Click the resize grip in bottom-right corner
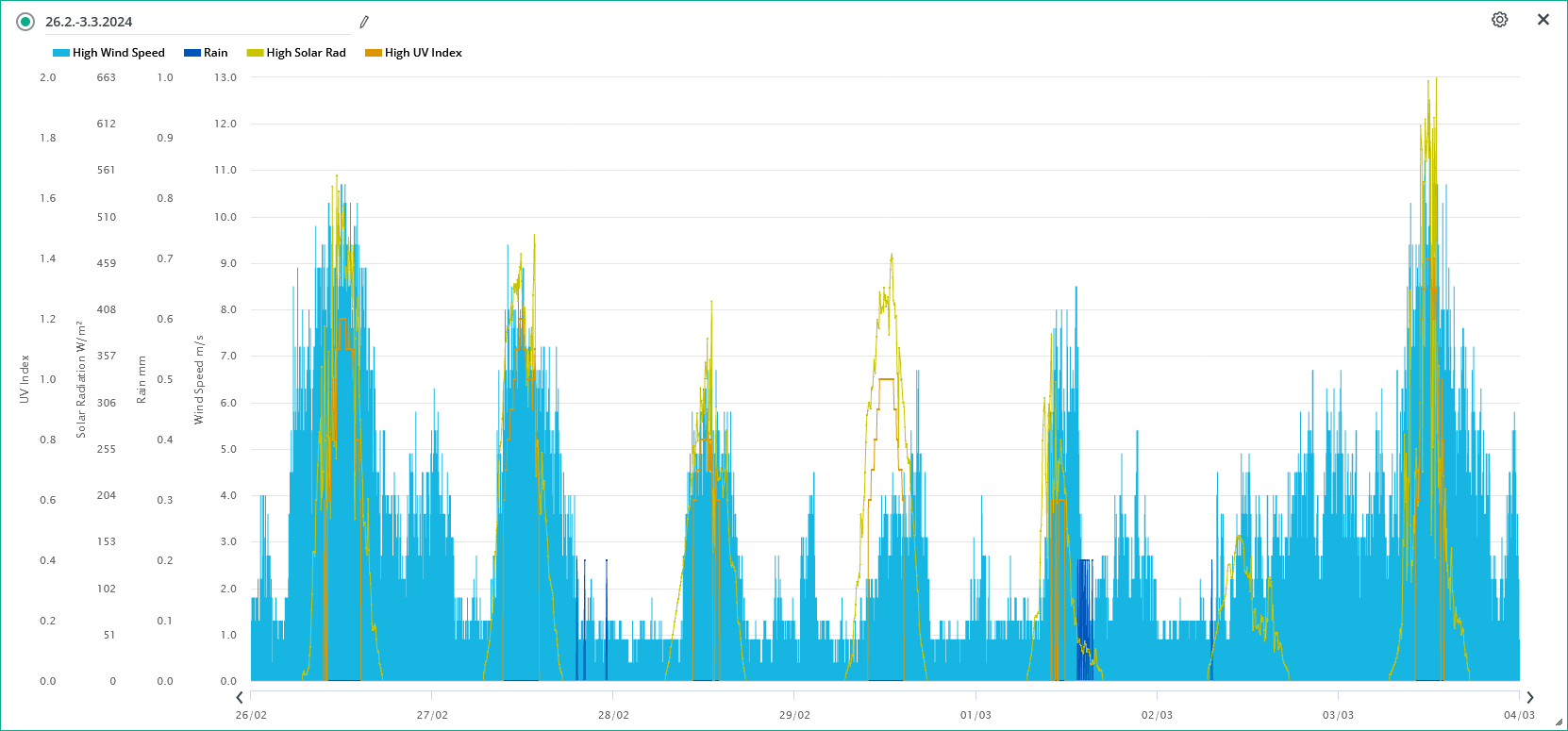 [1559, 723]
